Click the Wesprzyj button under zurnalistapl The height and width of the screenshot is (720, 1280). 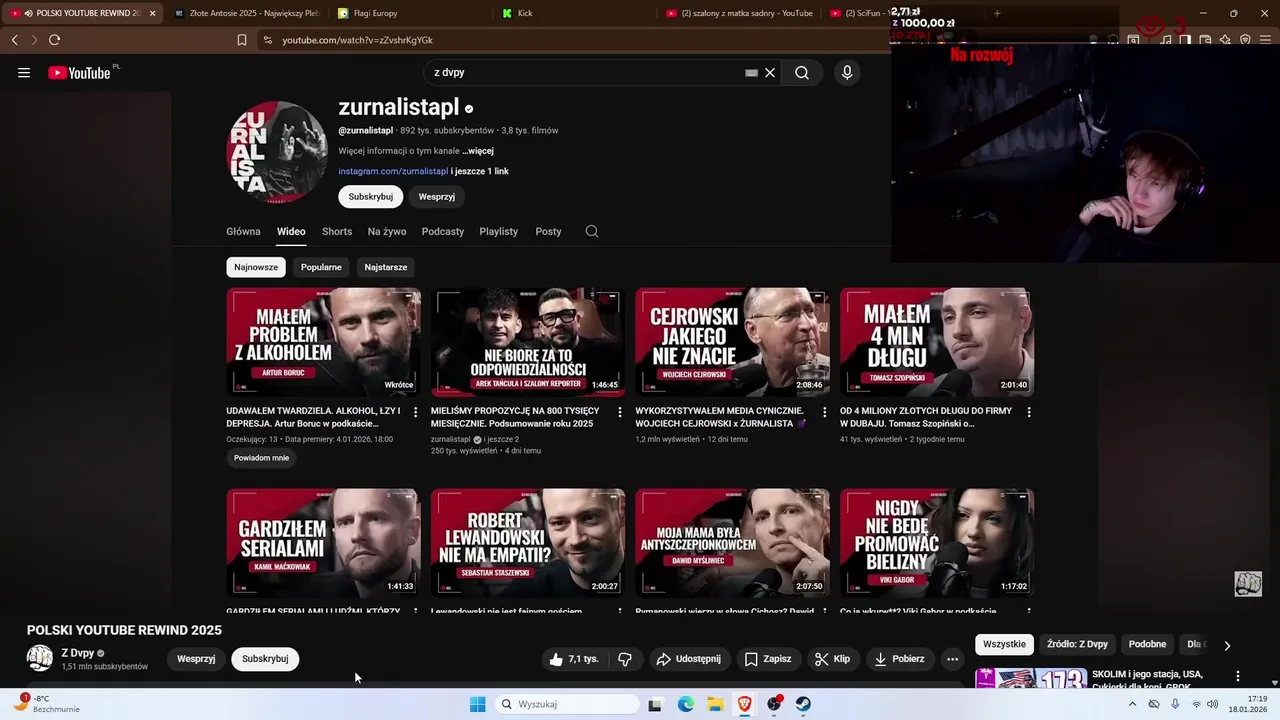437,196
